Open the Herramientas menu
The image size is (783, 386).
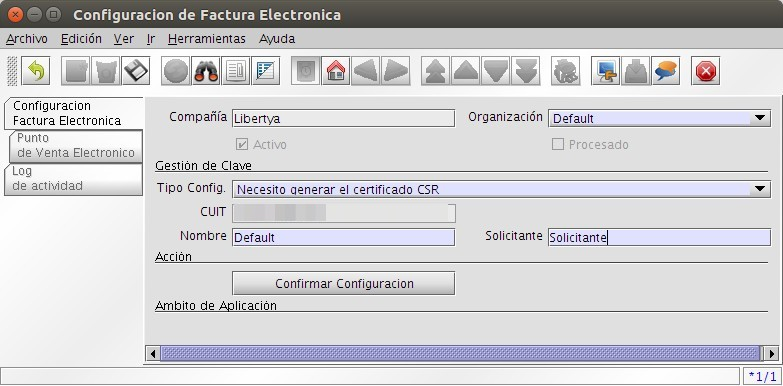click(x=207, y=38)
